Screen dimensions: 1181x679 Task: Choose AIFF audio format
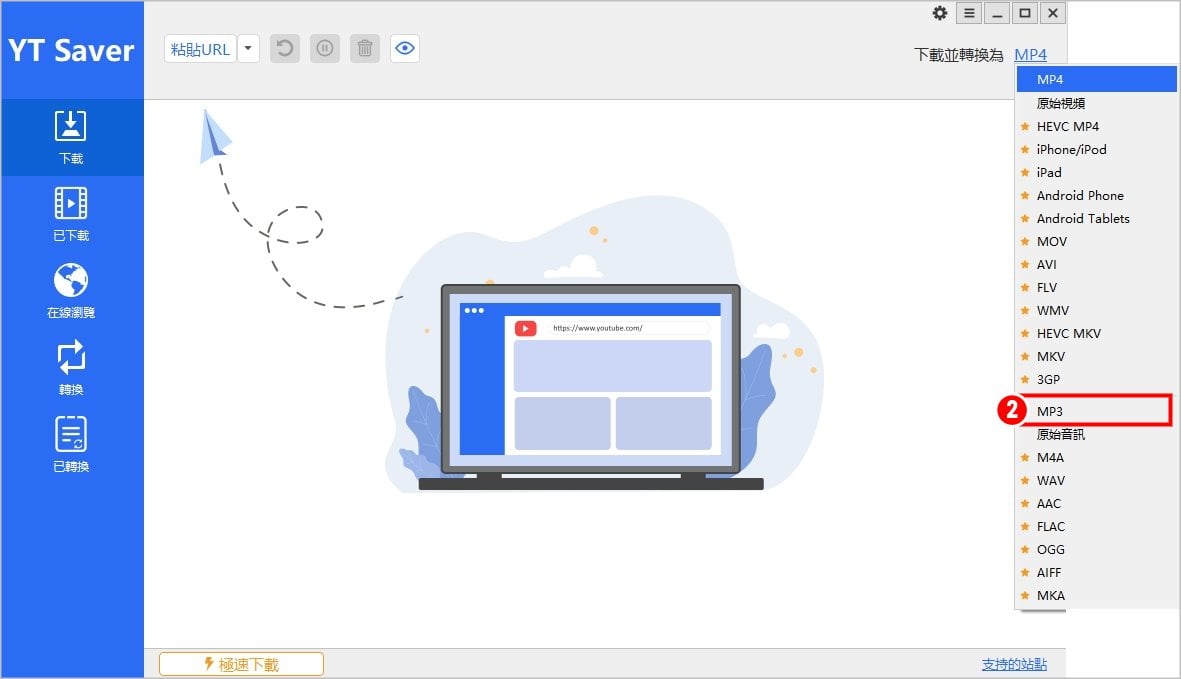click(1096, 572)
